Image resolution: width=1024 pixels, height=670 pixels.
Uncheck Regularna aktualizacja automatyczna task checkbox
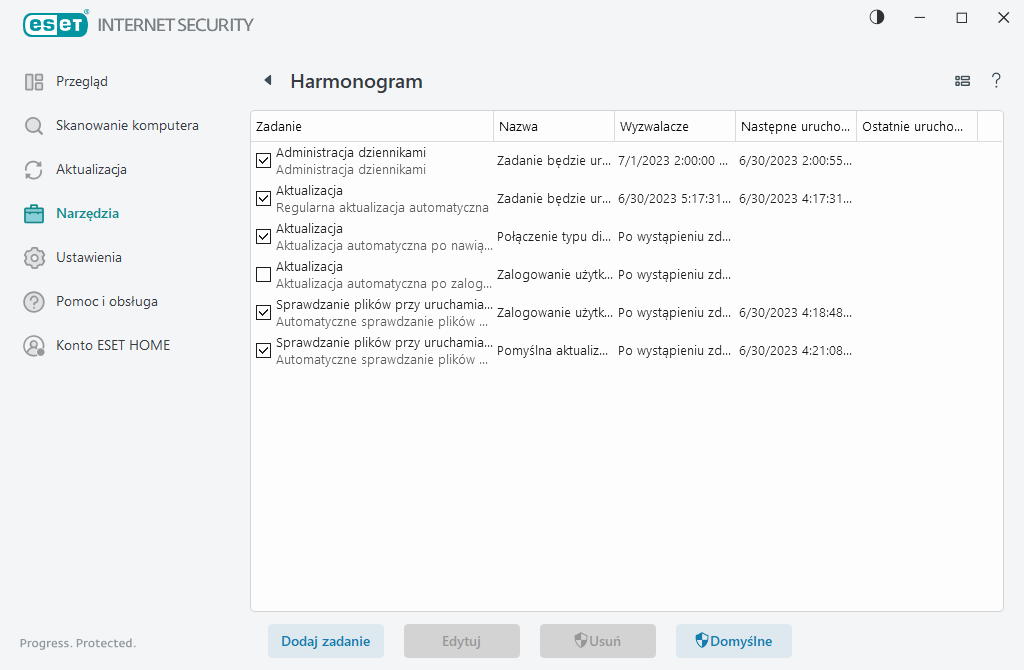pyautogui.click(x=264, y=198)
